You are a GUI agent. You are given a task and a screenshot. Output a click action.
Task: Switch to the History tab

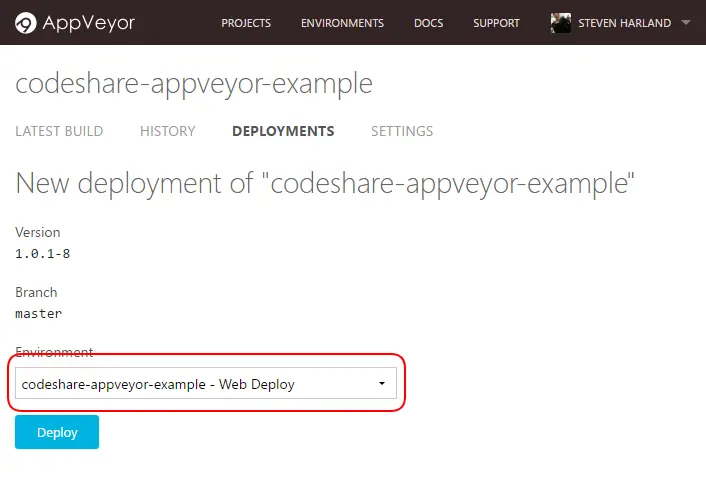click(167, 131)
